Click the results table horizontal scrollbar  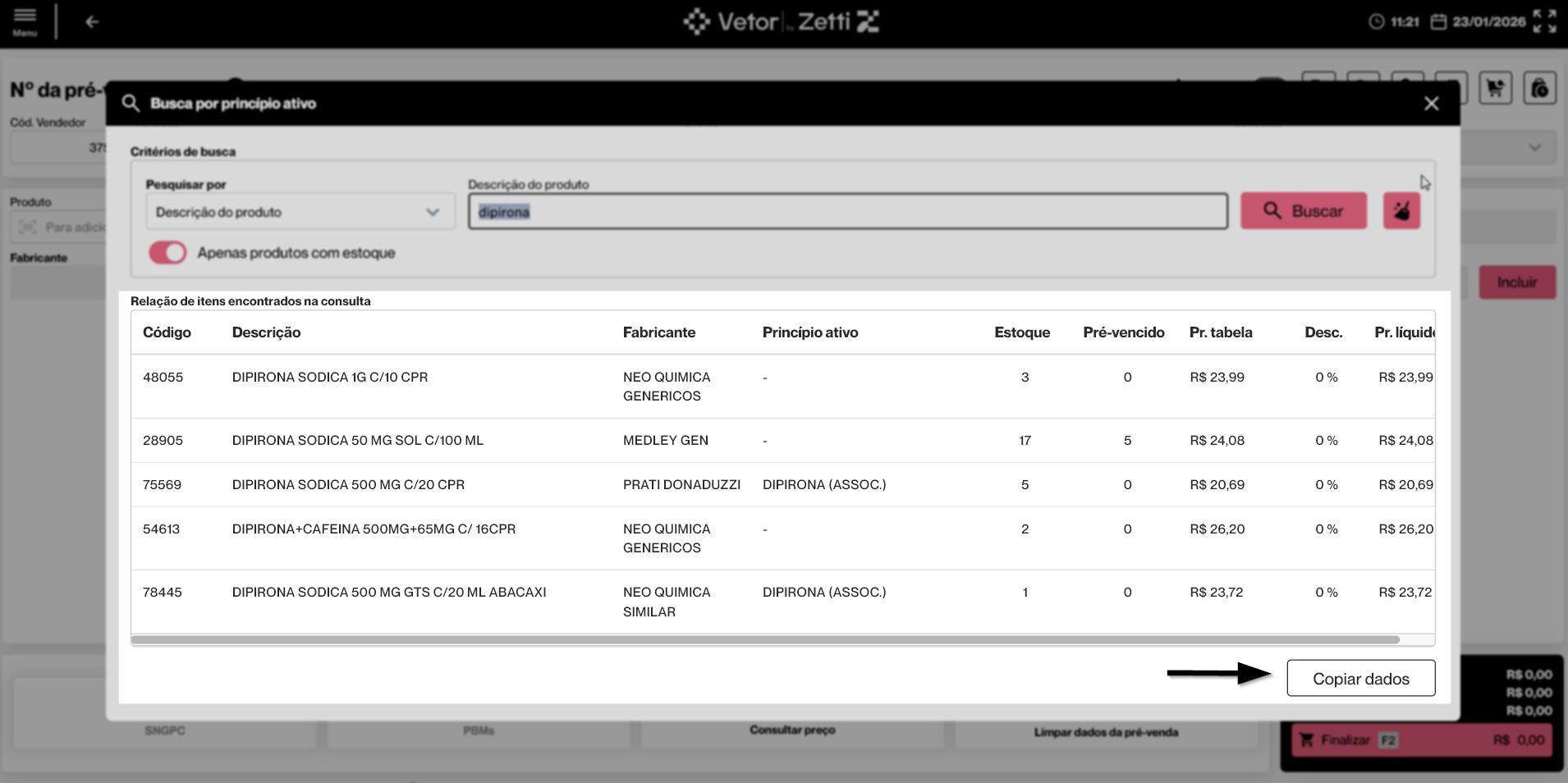click(x=765, y=639)
